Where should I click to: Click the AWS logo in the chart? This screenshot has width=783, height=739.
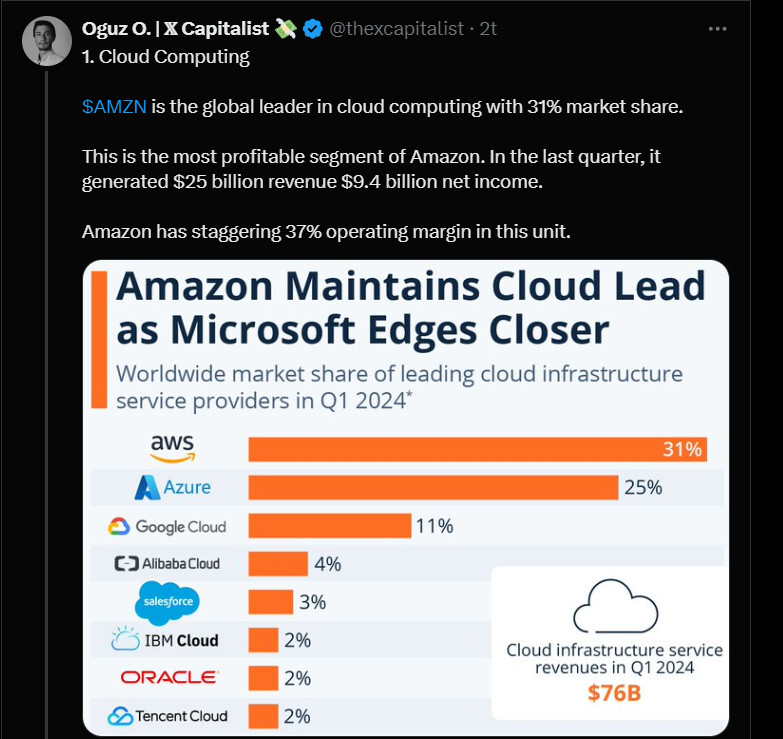[x=172, y=447]
